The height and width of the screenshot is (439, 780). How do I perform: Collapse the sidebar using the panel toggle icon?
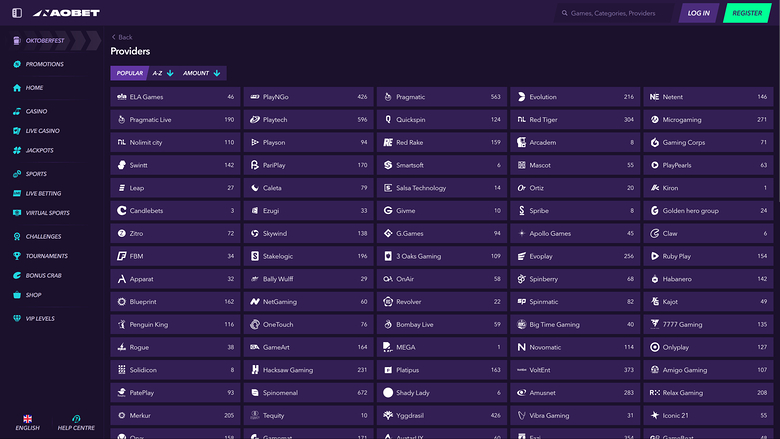[17, 13]
